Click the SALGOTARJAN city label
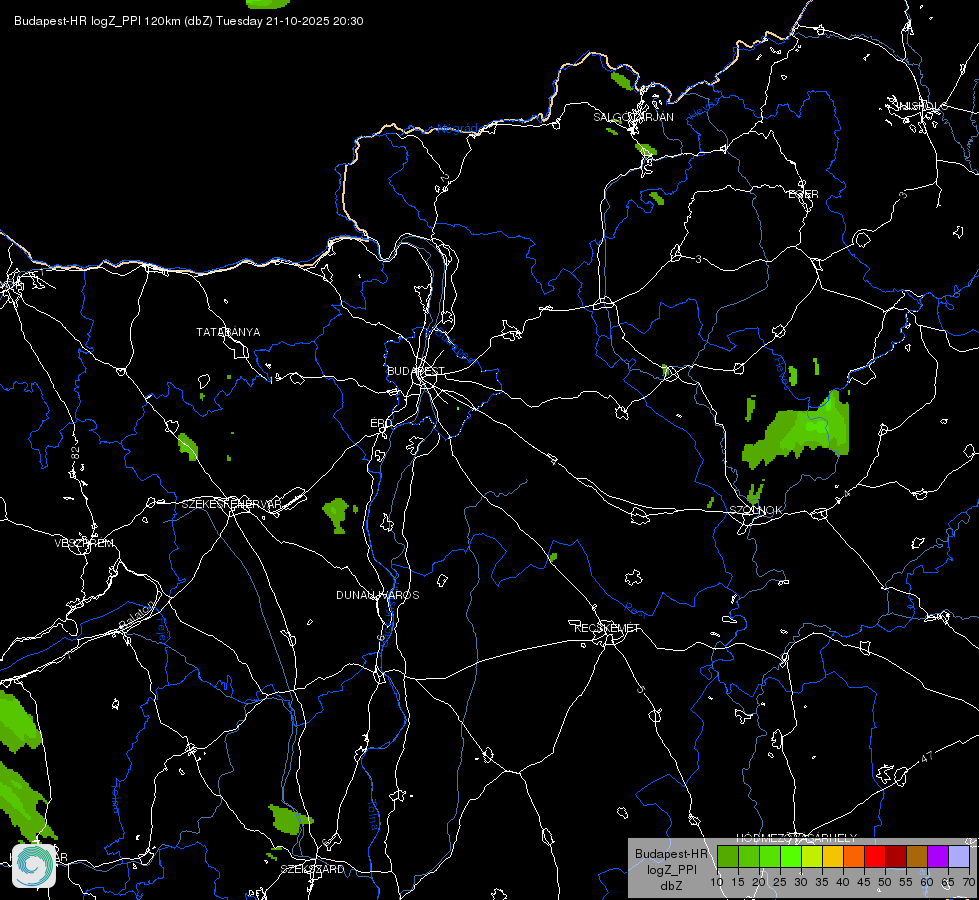979x900 pixels. point(633,117)
